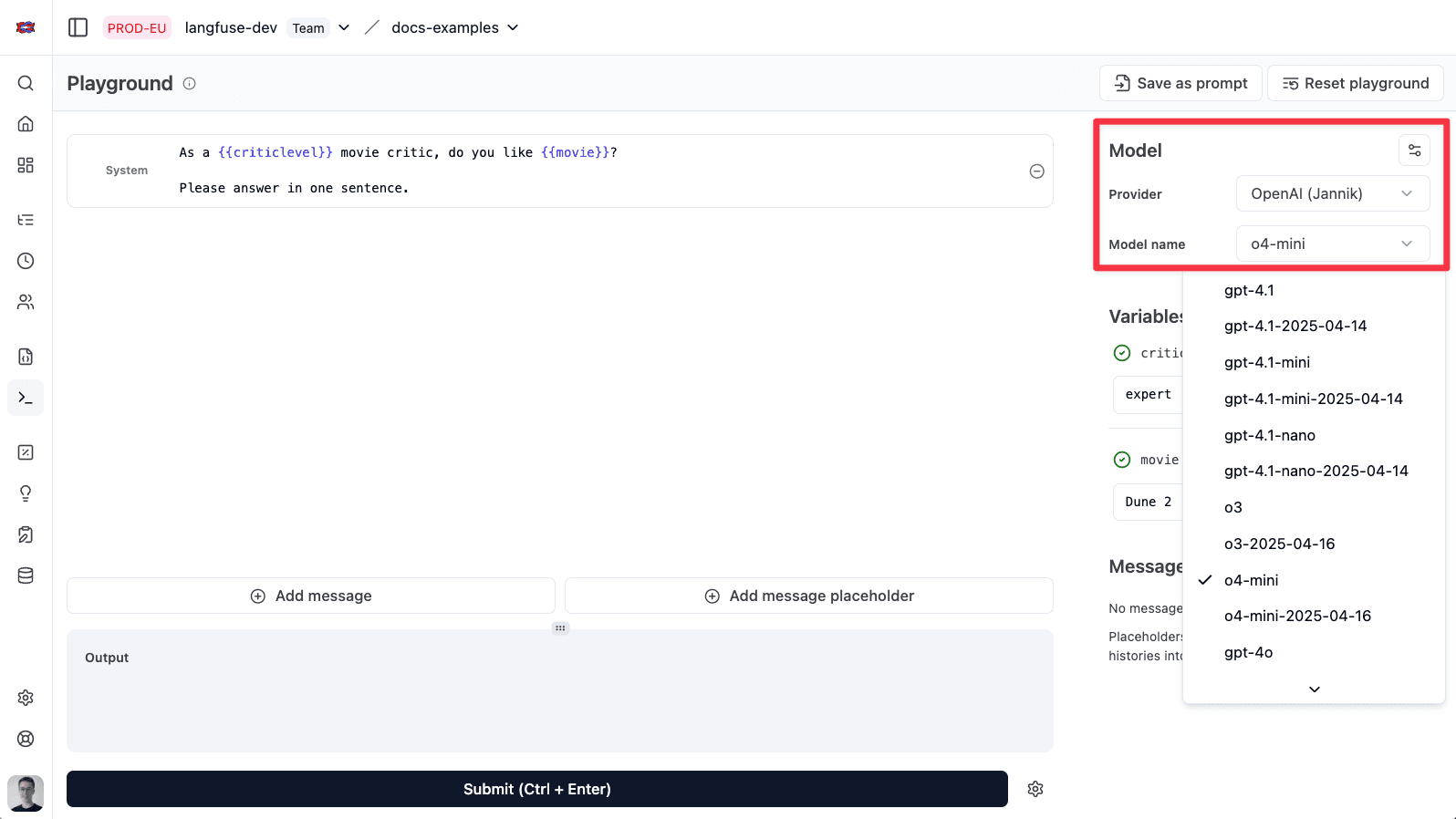Select gpt-4.1-mini from the model list

click(x=1266, y=362)
